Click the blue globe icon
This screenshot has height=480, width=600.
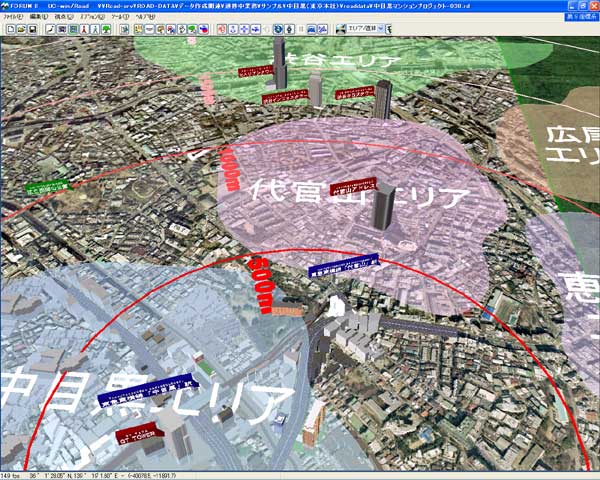click(278, 29)
